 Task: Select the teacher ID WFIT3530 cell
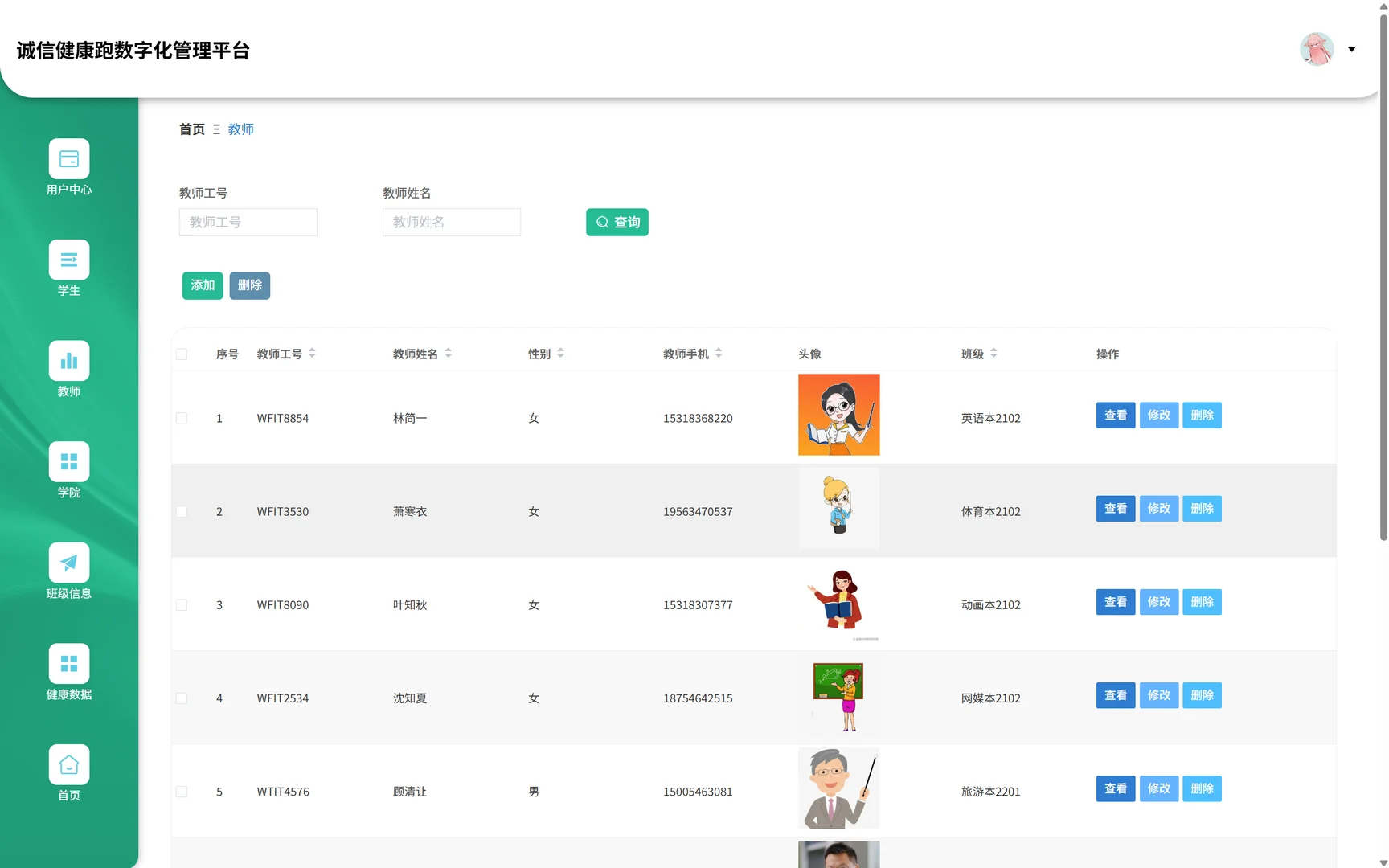283,512
